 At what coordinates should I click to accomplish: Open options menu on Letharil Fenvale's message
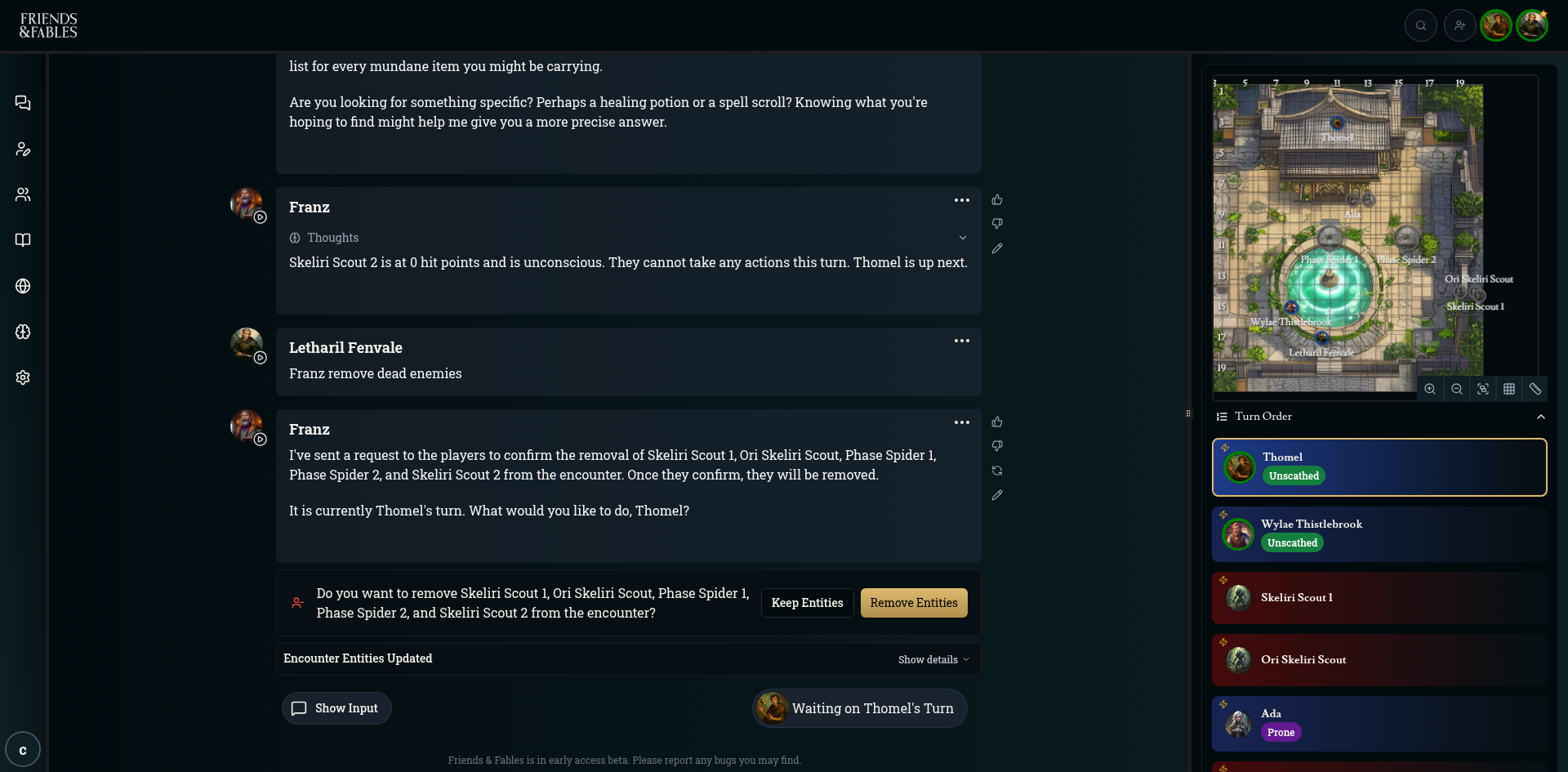click(962, 341)
